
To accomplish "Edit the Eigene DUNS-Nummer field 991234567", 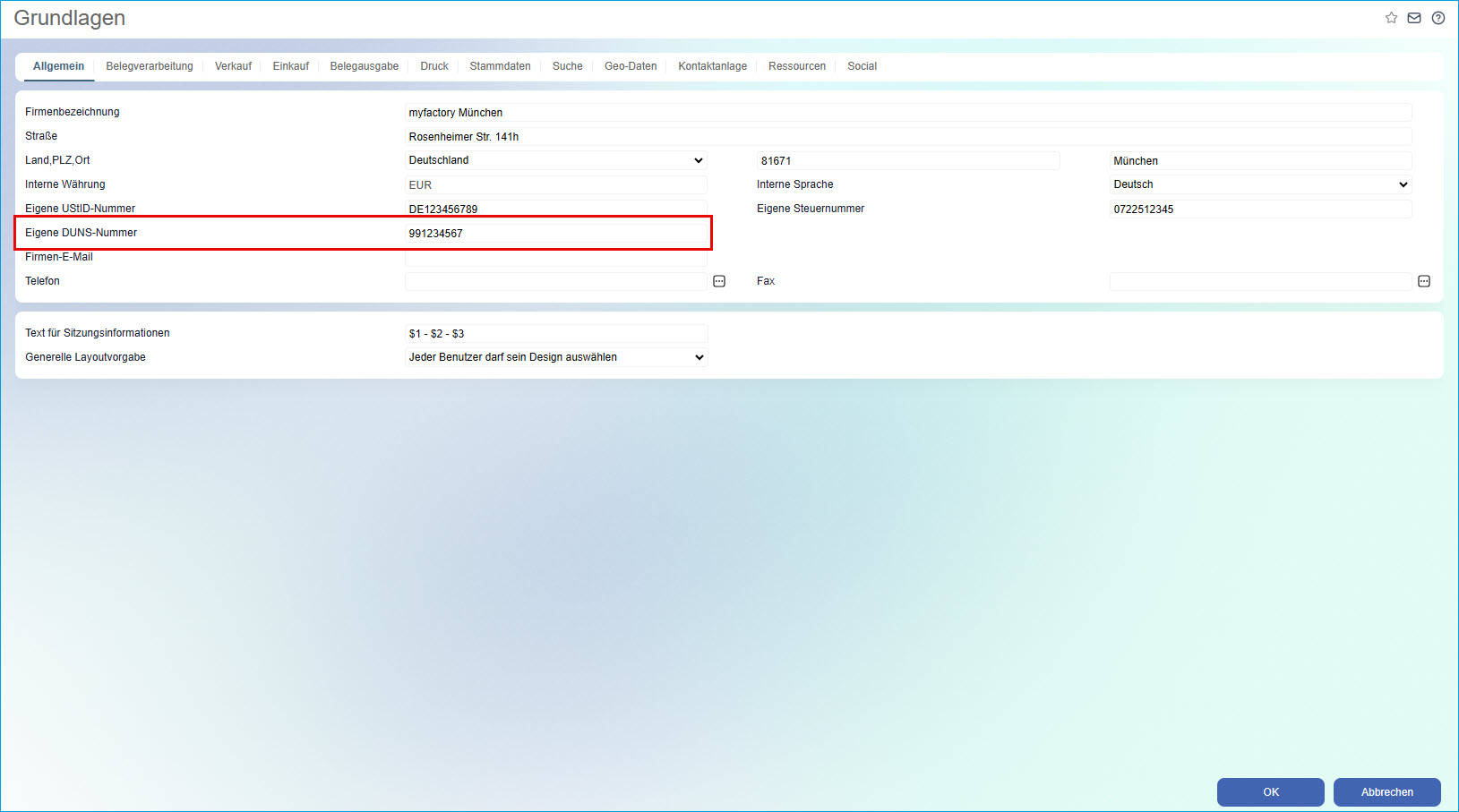I will pyautogui.click(x=556, y=234).
